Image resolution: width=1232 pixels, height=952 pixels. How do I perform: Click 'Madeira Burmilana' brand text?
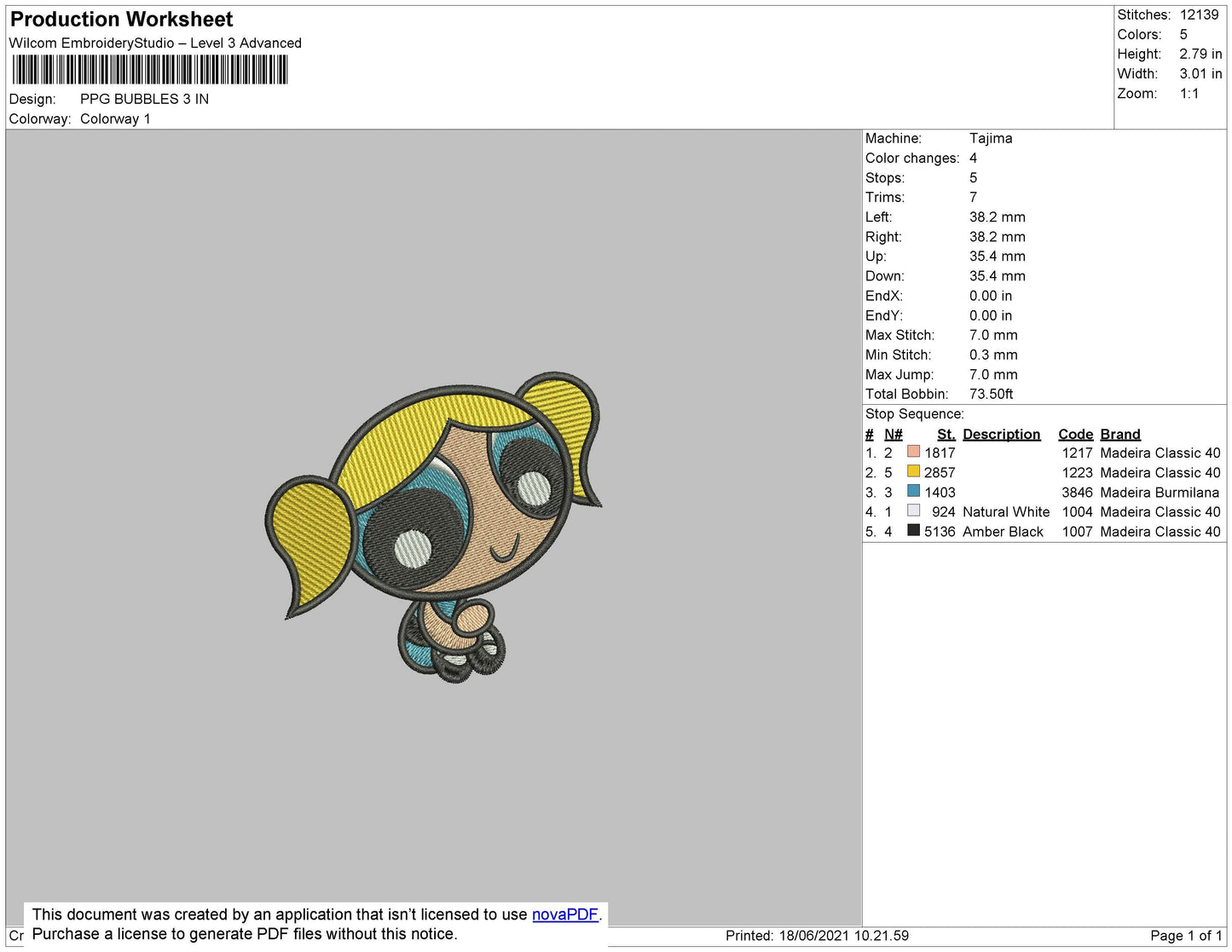point(1160,492)
